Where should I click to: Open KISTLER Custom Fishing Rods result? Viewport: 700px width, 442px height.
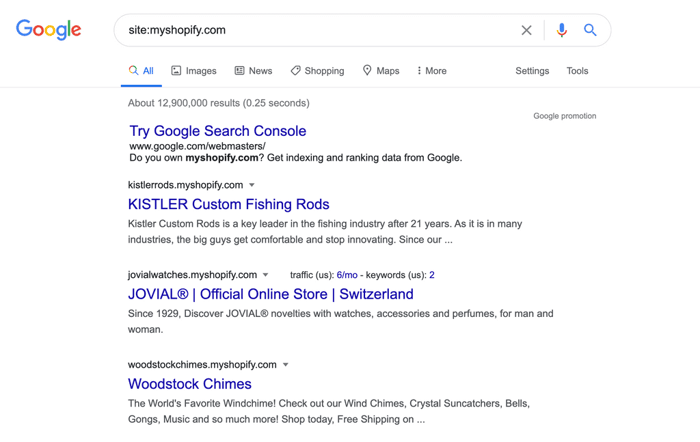229,204
